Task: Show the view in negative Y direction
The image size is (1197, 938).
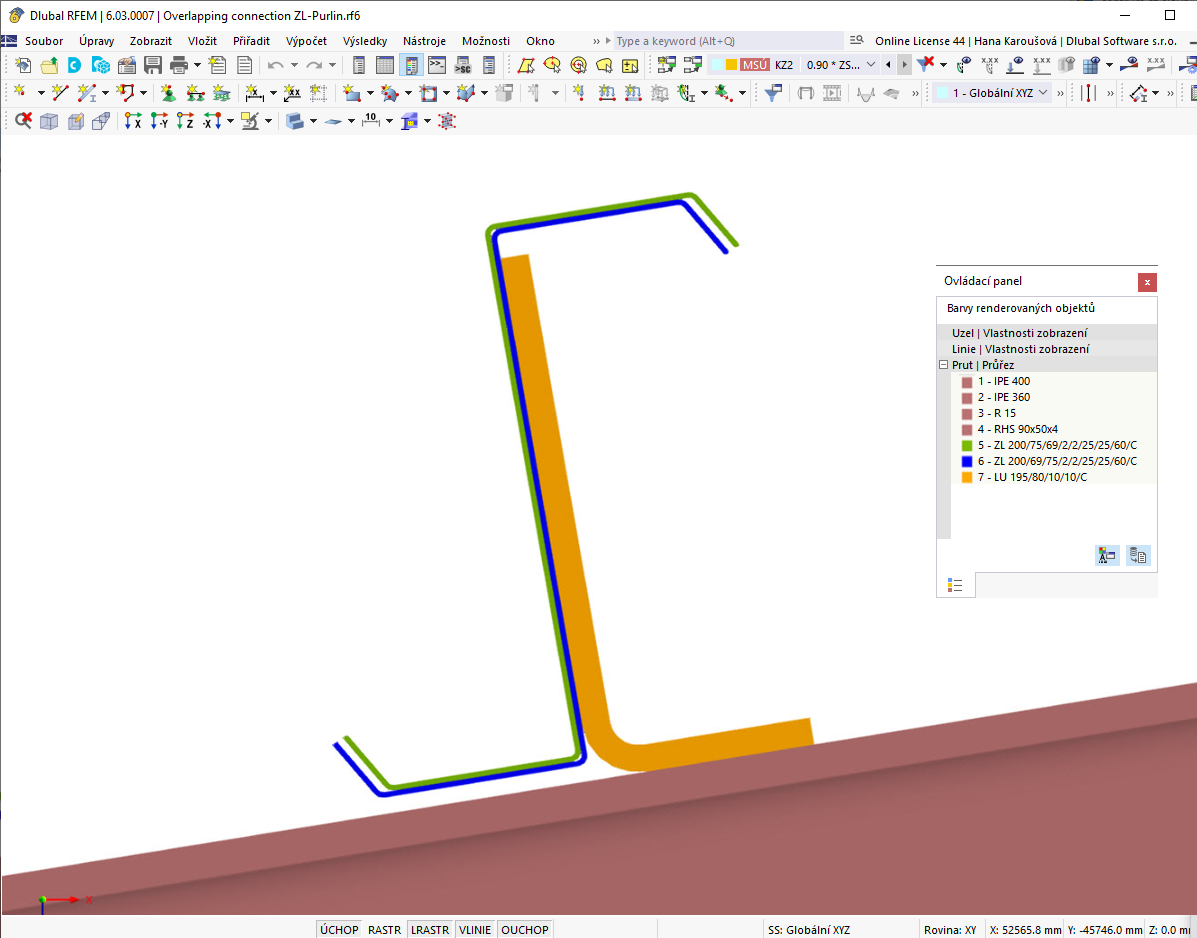Action: (x=159, y=121)
